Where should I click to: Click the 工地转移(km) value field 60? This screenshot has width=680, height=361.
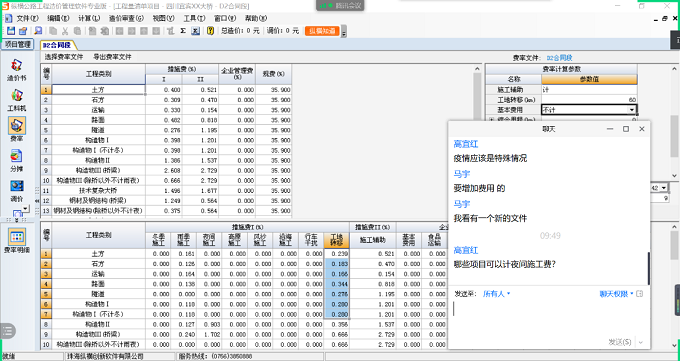[x=589, y=100]
